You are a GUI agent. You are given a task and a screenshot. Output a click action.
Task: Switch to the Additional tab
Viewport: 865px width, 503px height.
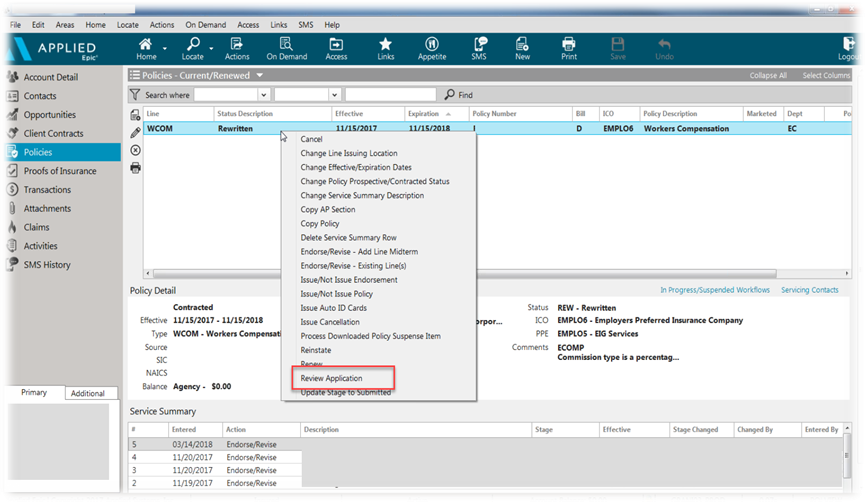click(x=88, y=393)
